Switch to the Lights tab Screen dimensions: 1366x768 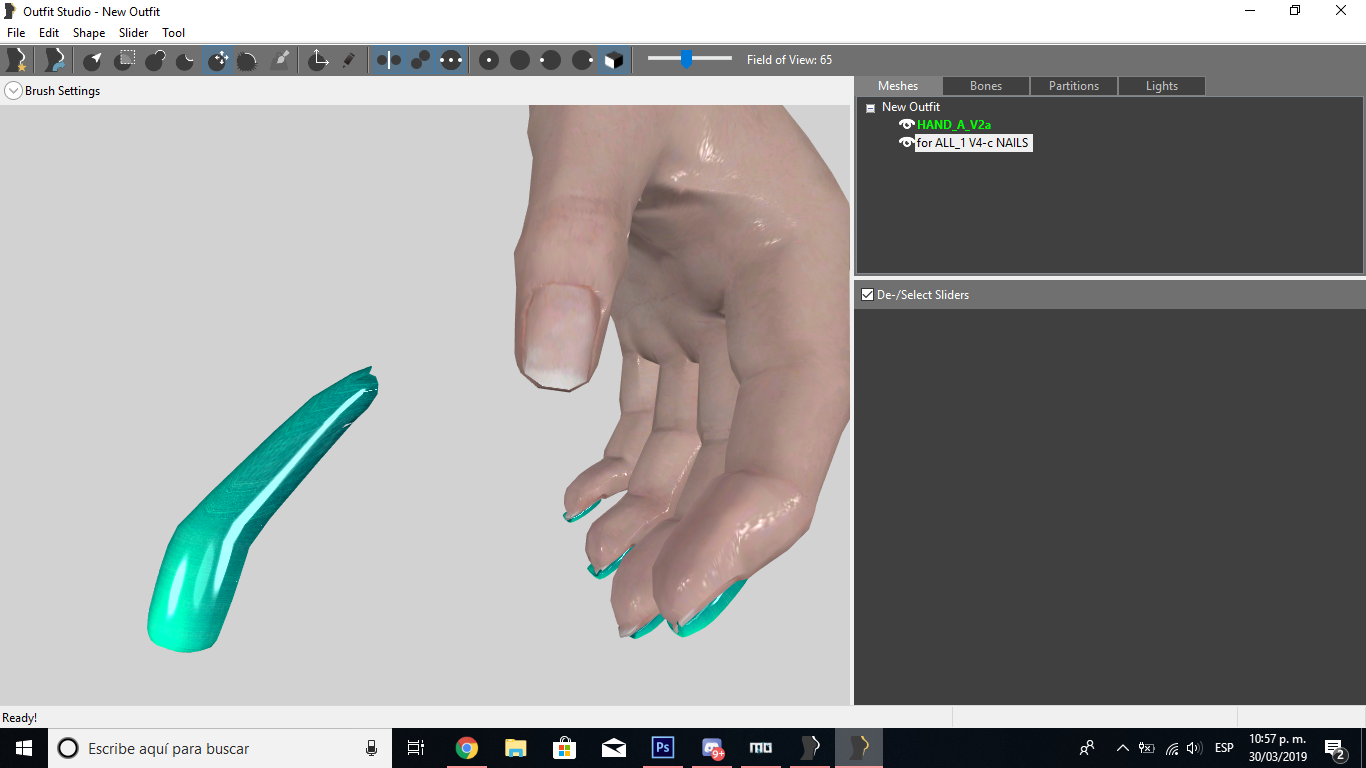(x=1162, y=86)
